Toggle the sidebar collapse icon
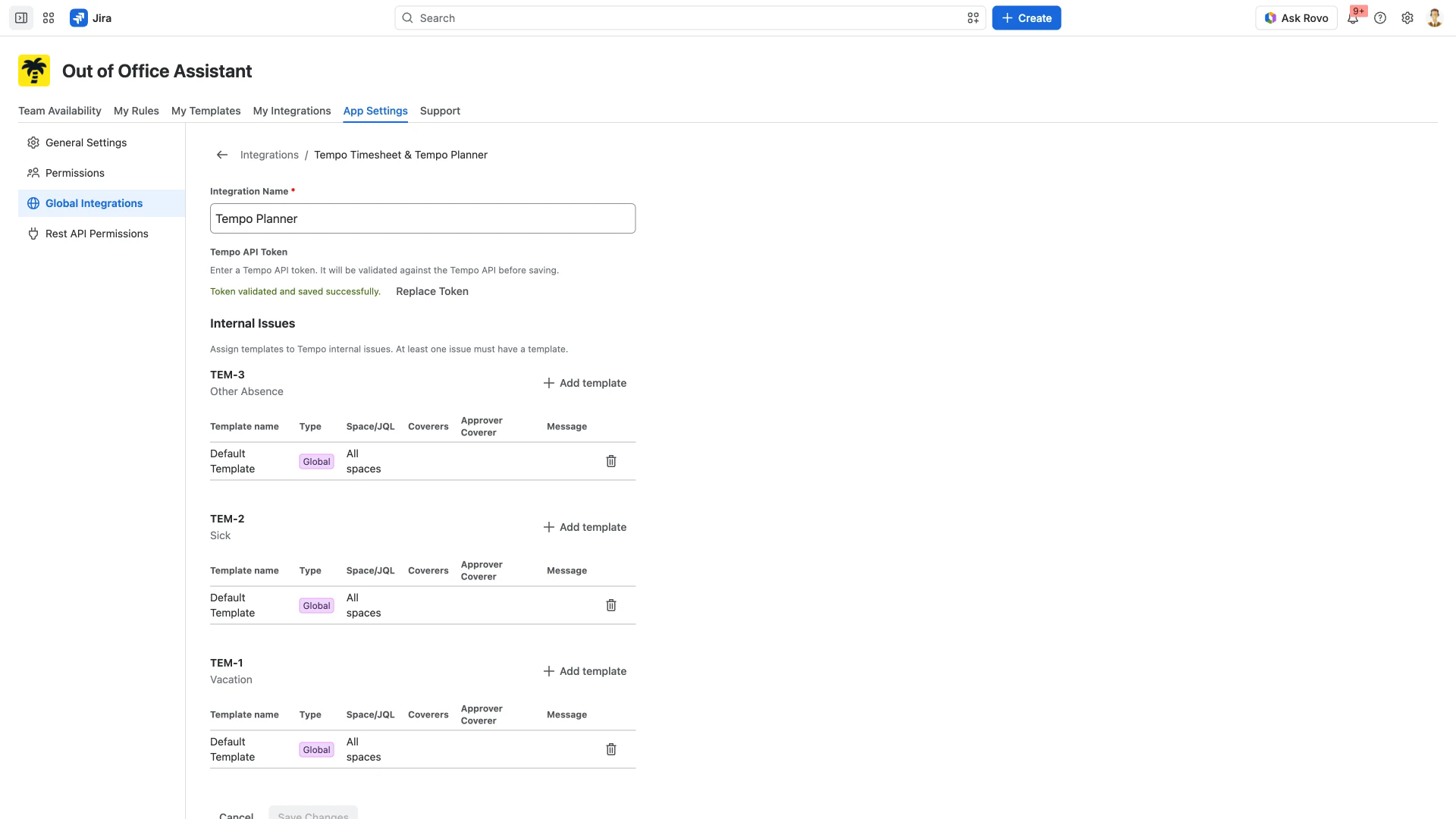1456x819 pixels. 21,18
